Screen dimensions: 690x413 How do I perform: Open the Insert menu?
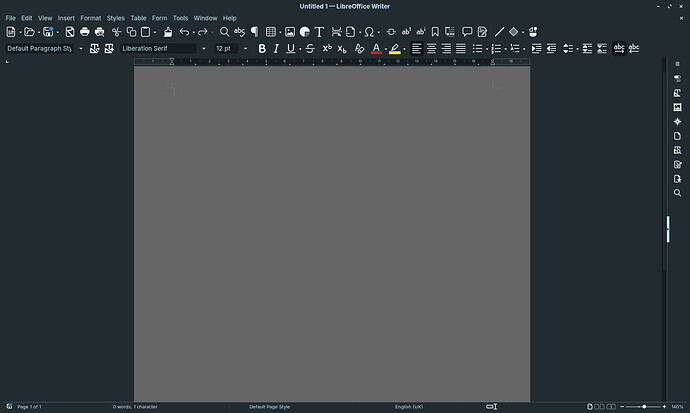point(66,18)
